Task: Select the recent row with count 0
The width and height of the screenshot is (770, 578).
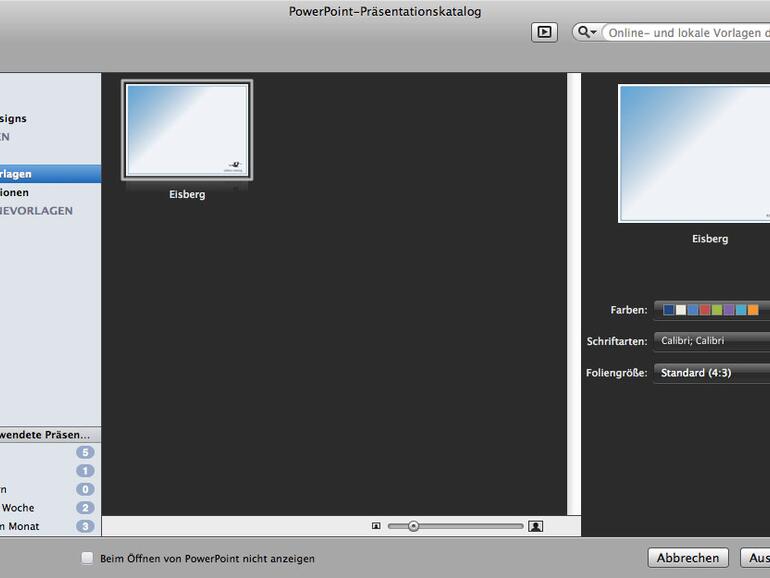Action: [51, 489]
